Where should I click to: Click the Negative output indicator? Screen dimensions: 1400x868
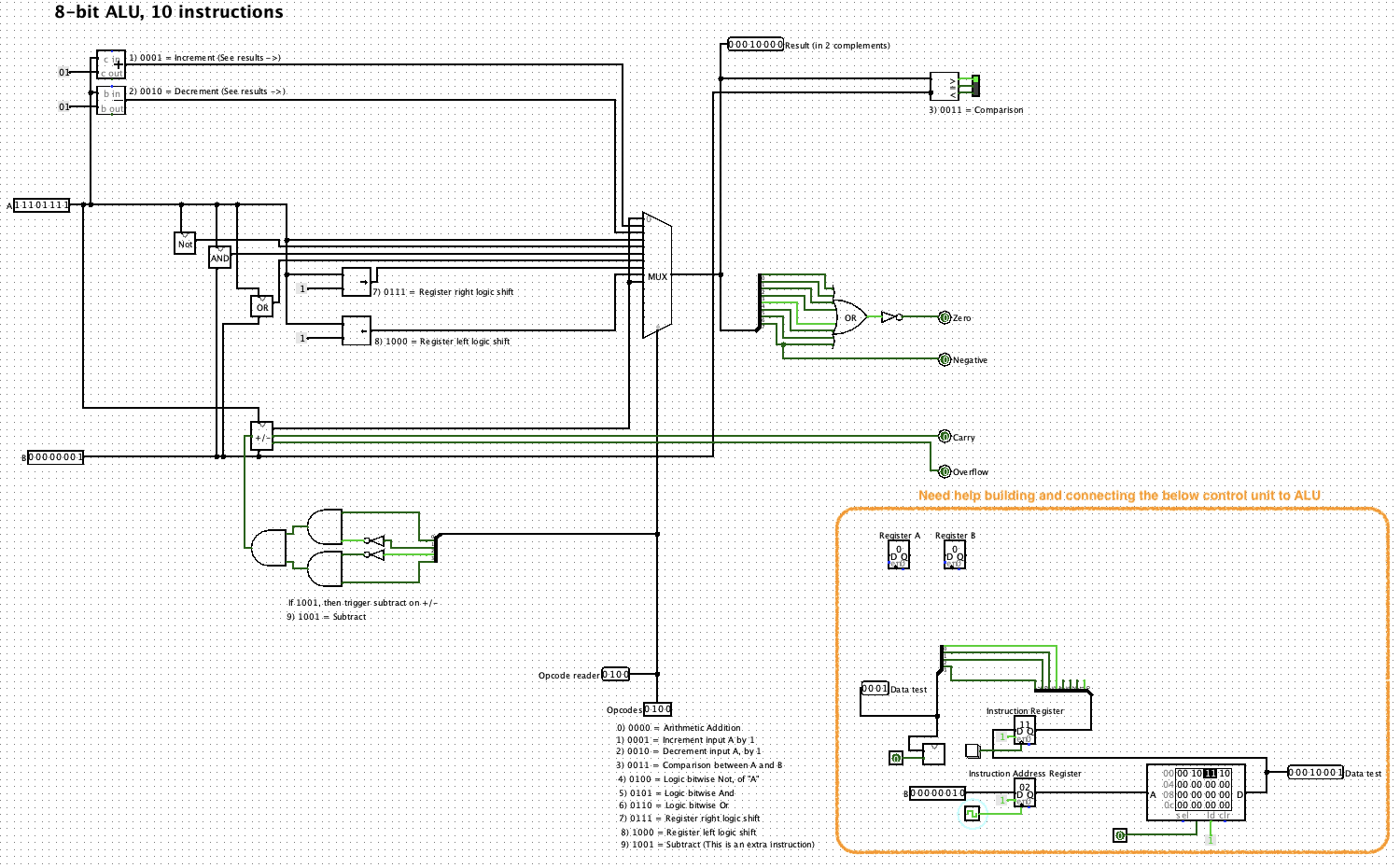point(945,359)
